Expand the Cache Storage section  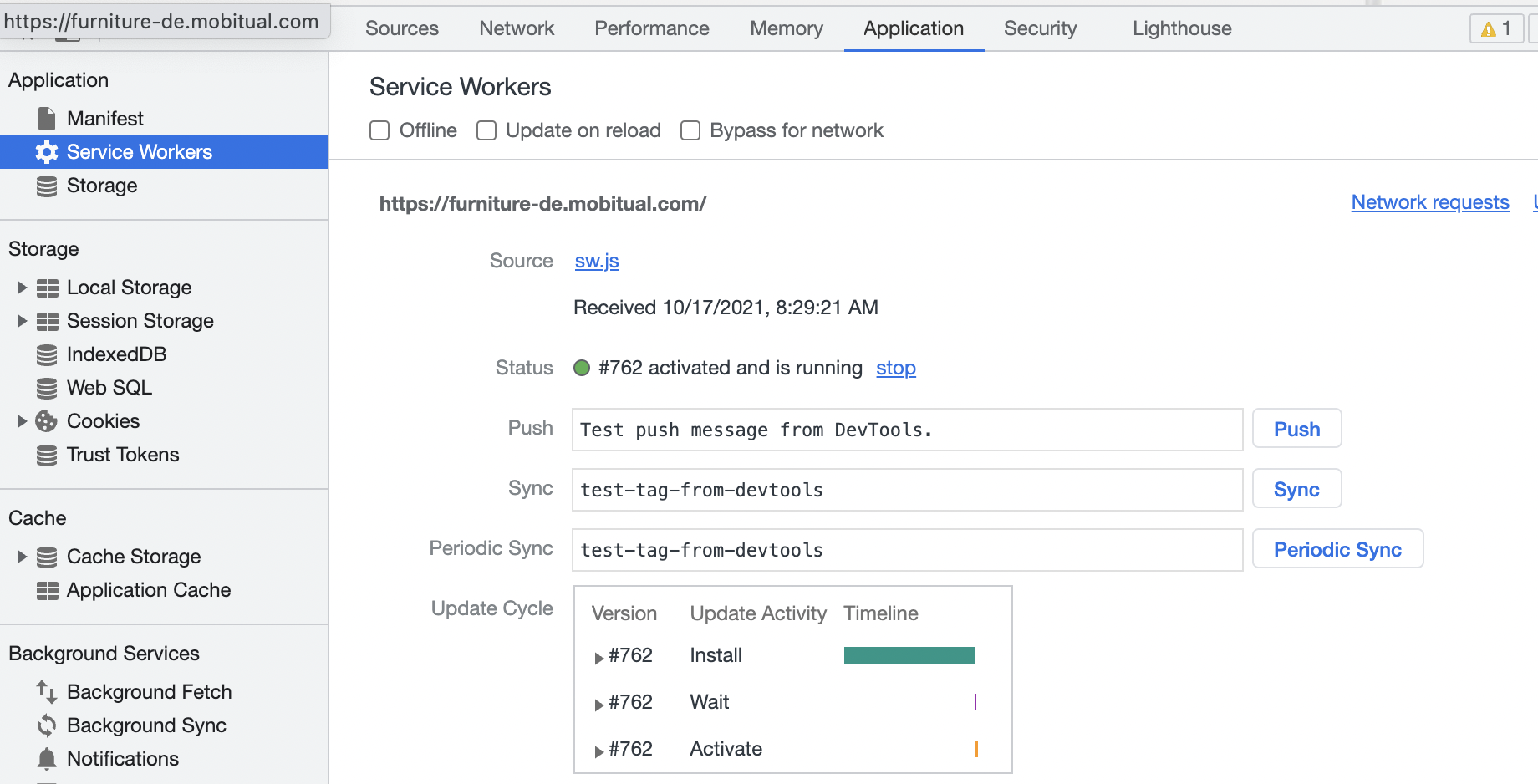click(21, 556)
